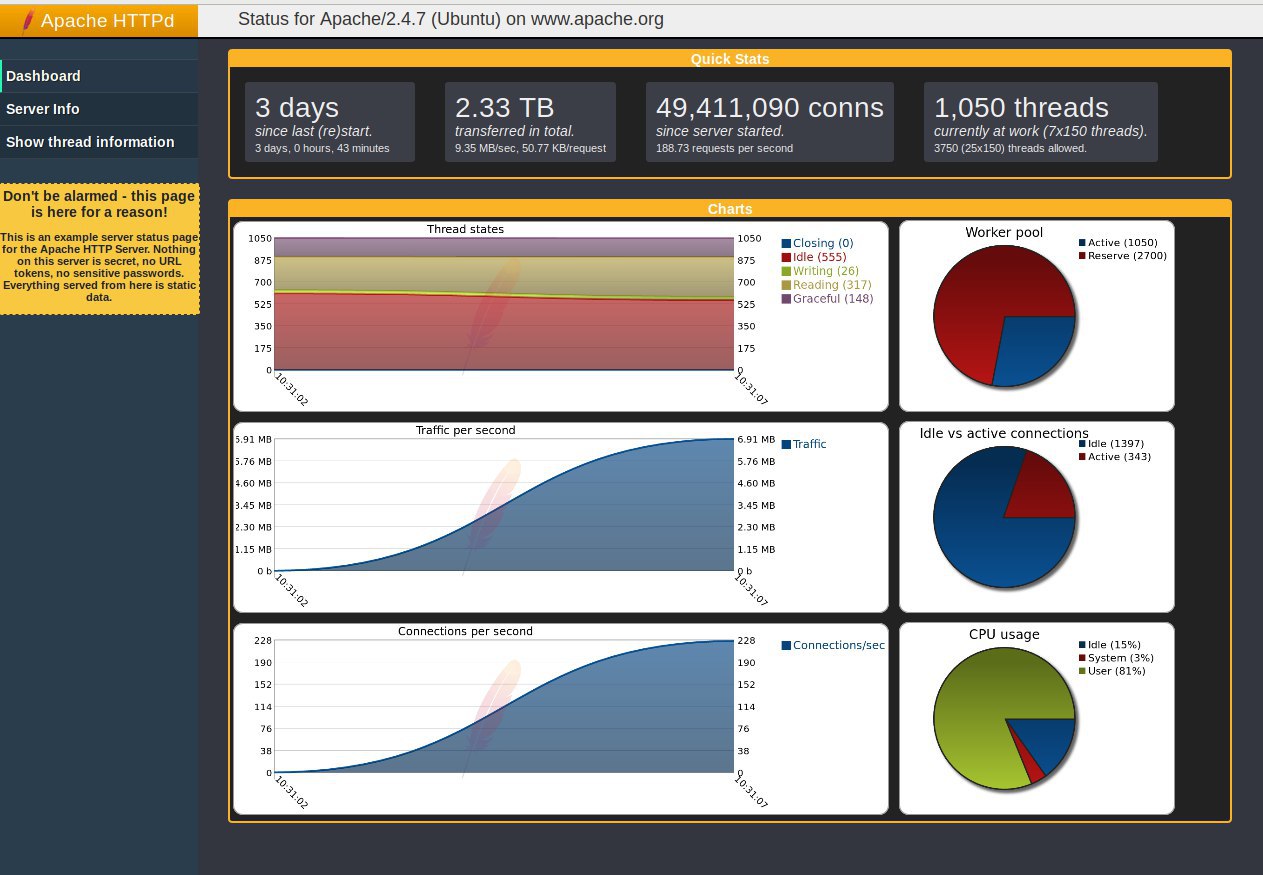
Task: Click the 3 days uptime stat card
Action: click(x=330, y=122)
